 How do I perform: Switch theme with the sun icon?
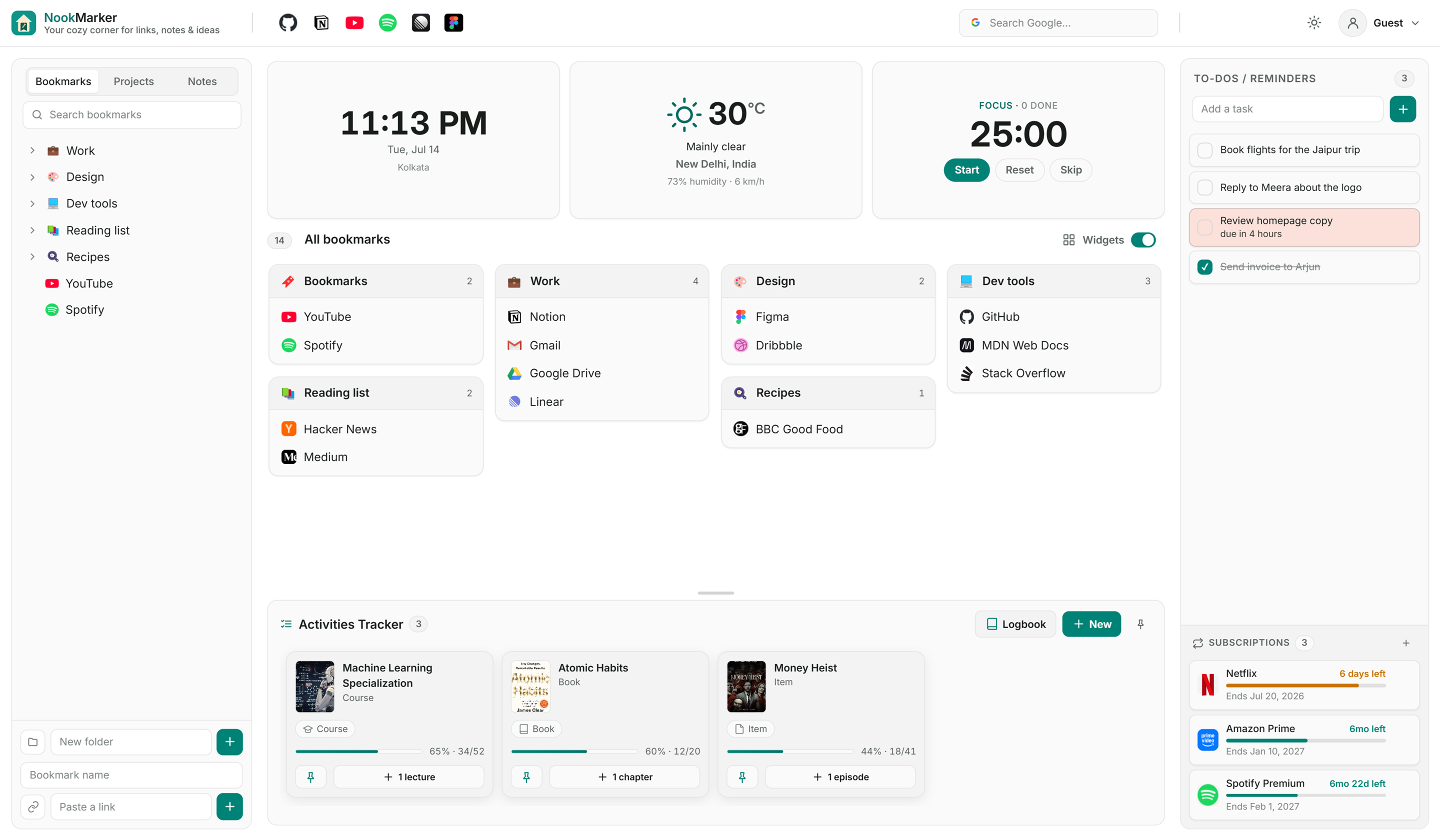(1313, 23)
